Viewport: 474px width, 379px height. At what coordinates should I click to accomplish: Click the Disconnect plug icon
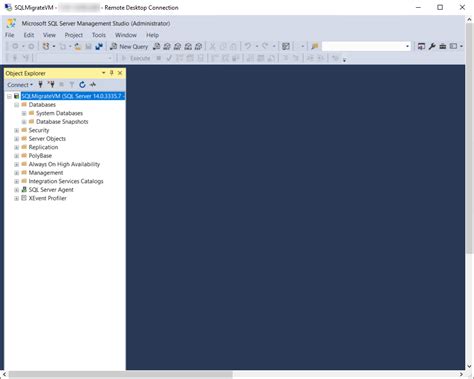[51, 85]
